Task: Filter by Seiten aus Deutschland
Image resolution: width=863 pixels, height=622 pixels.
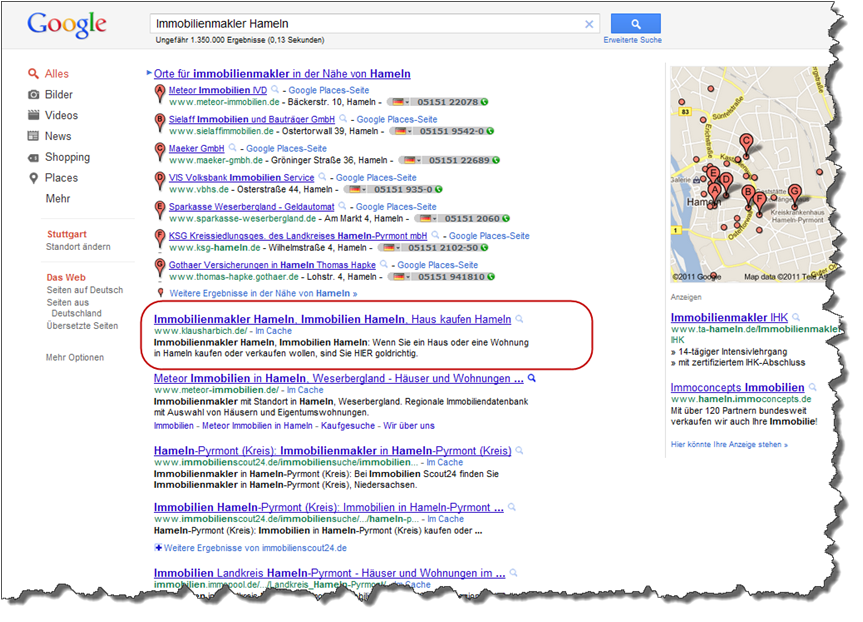Action: 75,308
